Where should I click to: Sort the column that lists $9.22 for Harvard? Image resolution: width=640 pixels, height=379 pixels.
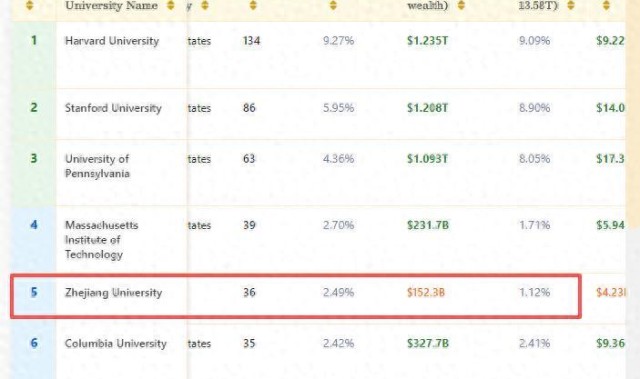(x=606, y=5)
